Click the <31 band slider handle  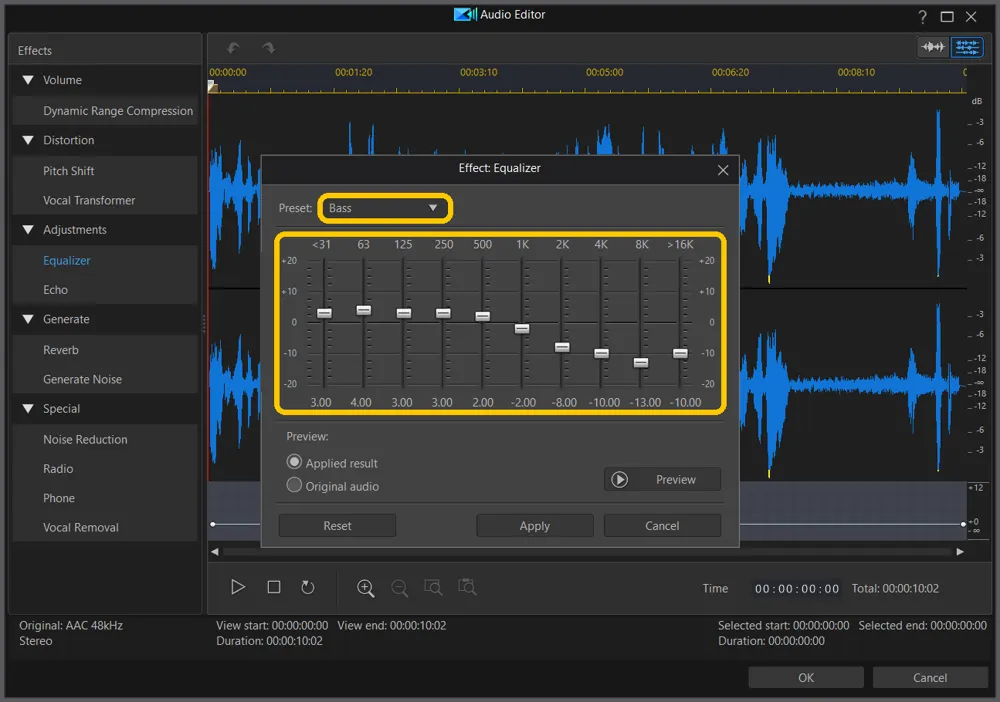point(324,313)
